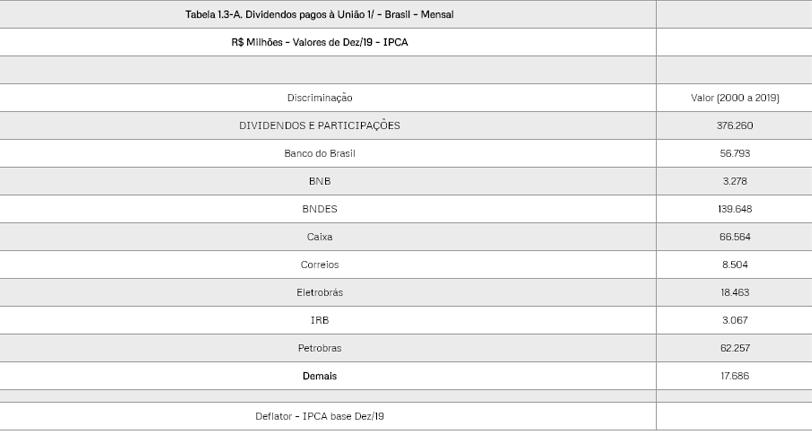Select the 'R$ Milhões - Valores de Dez/19 - IPCA' cell
This screenshot has height=431, width=812.
[x=319, y=42]
